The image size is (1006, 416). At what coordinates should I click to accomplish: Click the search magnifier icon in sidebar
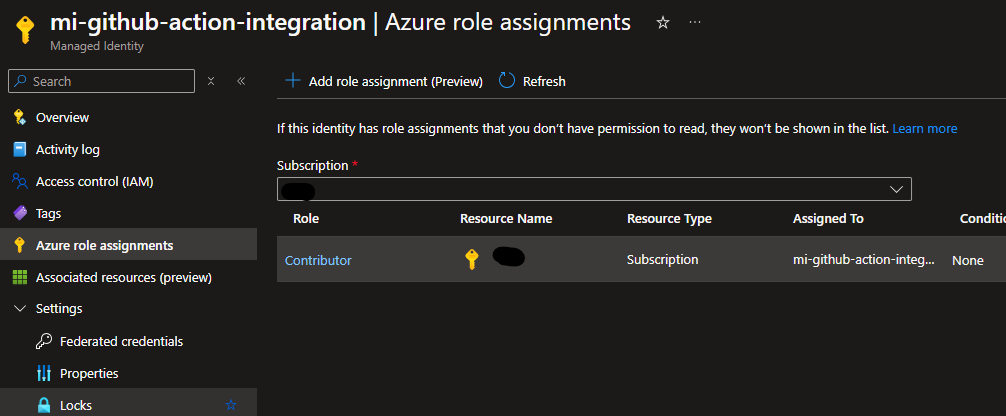click(x=21, y=82)
